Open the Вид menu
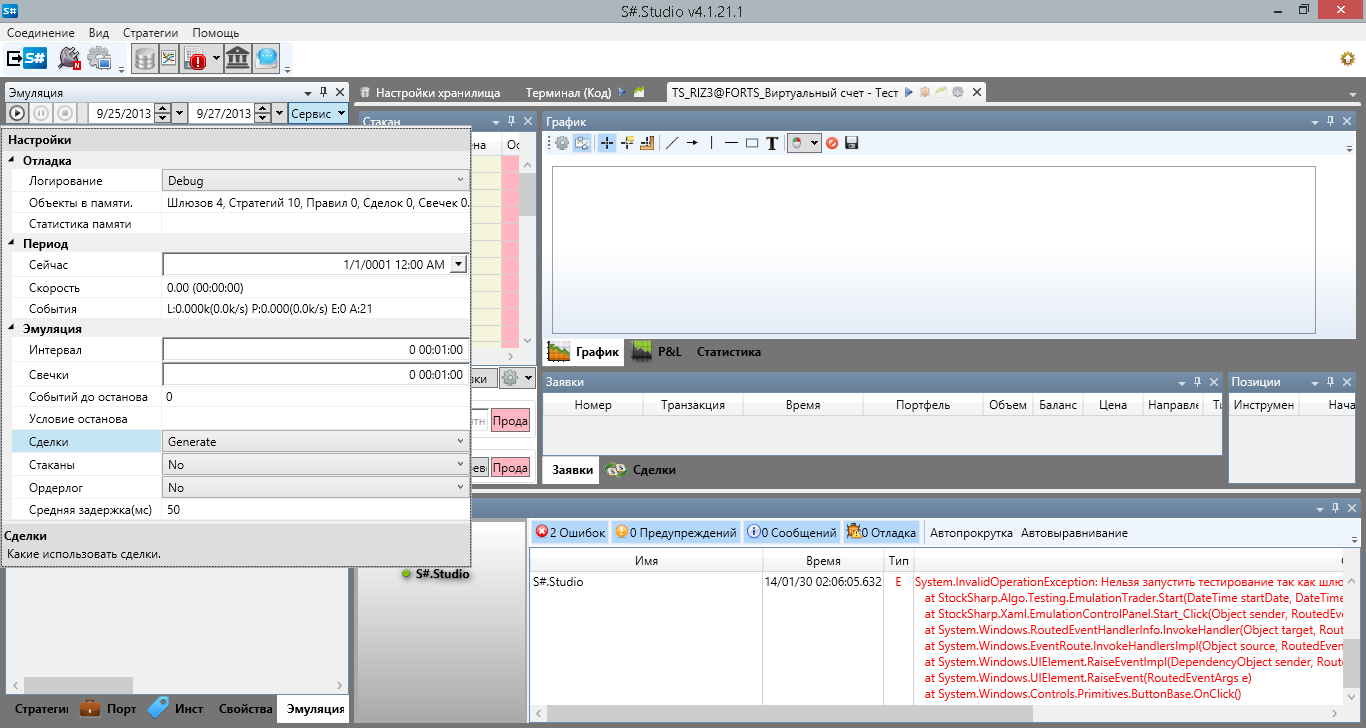 coord(99,33)
